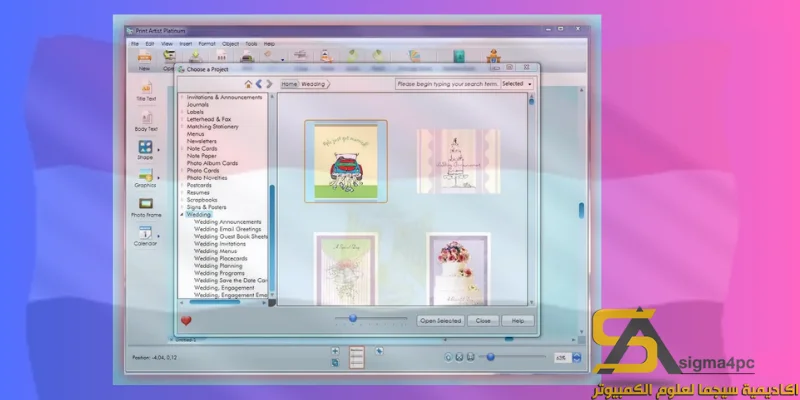This screenshot has height=400, width=800.
Task: Open the Object menu
Action: click(x=230, y=44)
